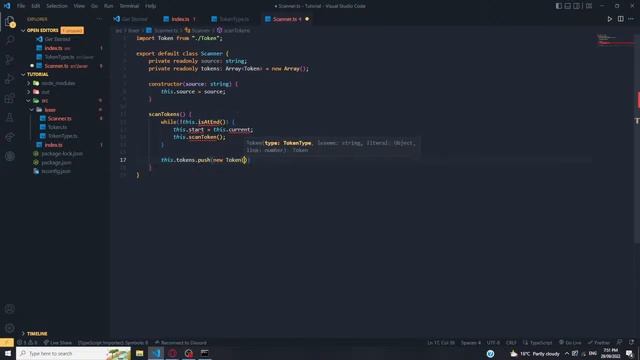Open the Accounts menu in activity bar
The height and width of the screenshot is (360, 640).
(x=9, y=309)
